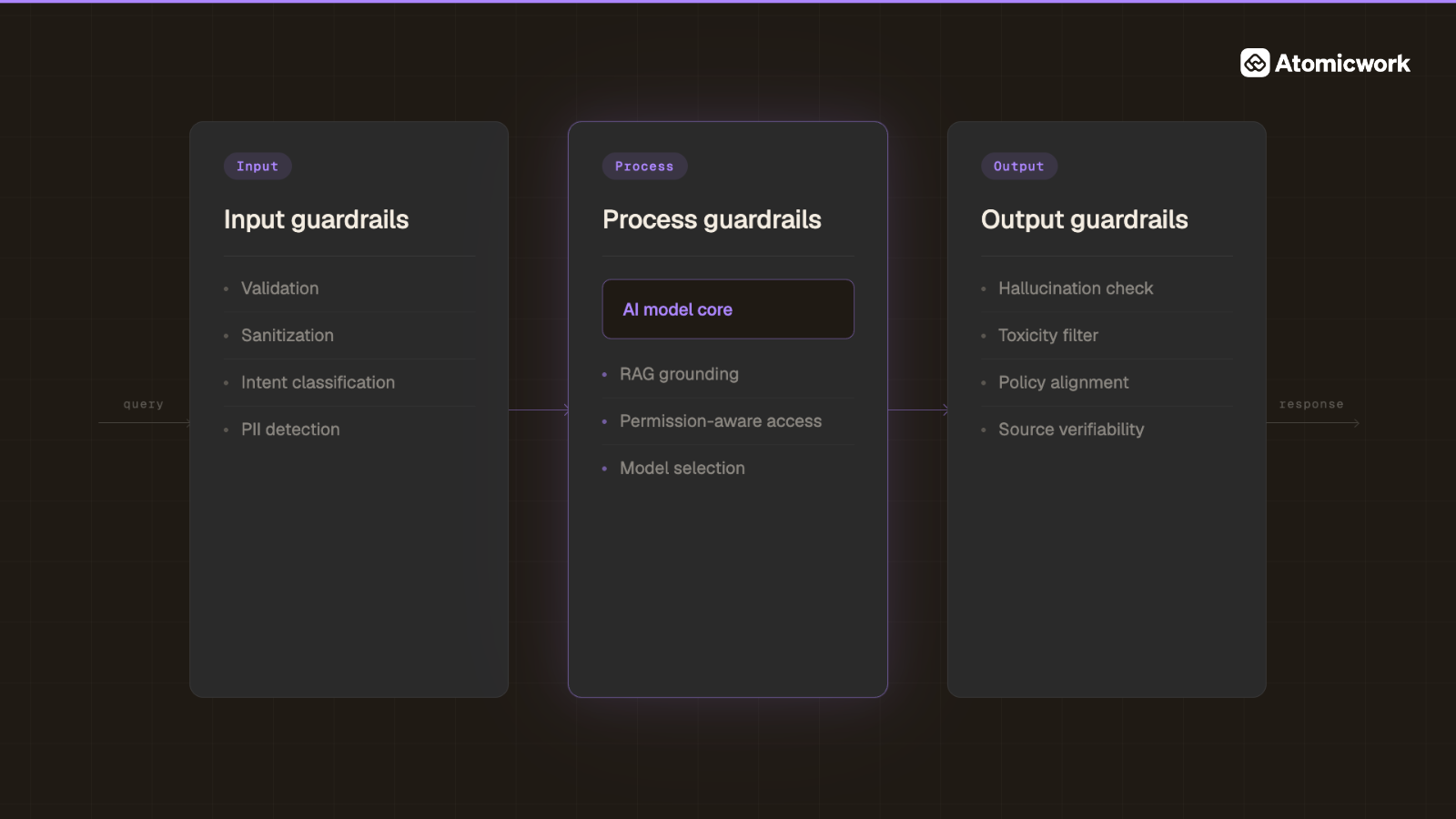Select the Input pill badge

coord(258,167)
